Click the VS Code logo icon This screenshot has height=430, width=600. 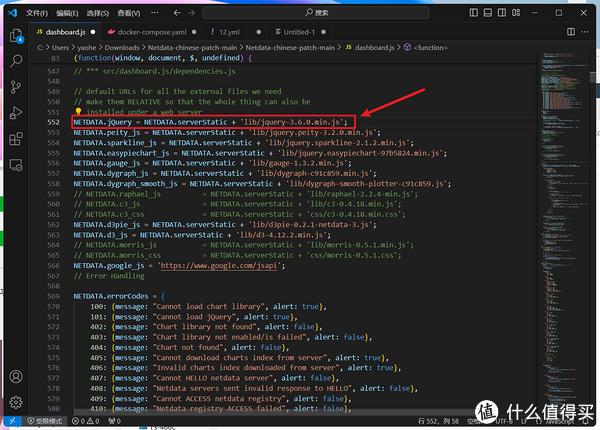pyautogui.click(x=13, y=13)
